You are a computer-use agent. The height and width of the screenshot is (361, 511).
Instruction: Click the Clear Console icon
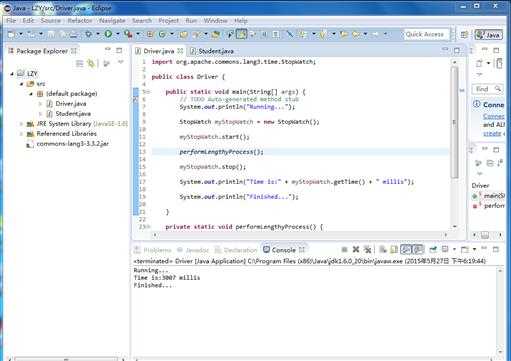pyautogui.click(x=383, y=249)
